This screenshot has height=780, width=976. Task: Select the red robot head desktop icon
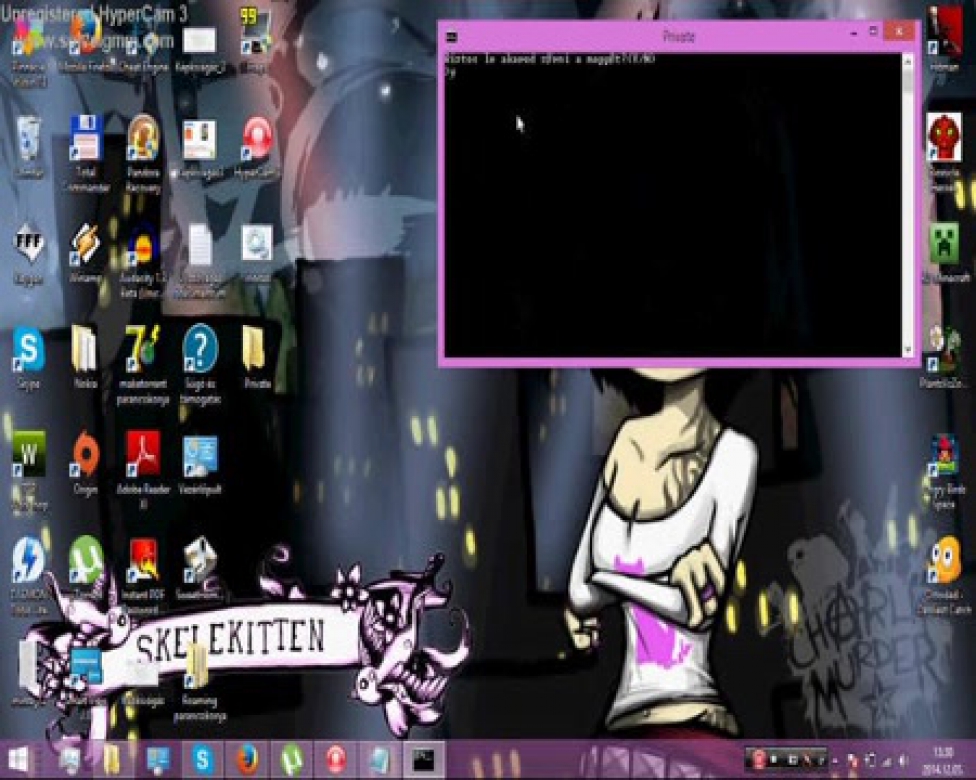[944, 153]
